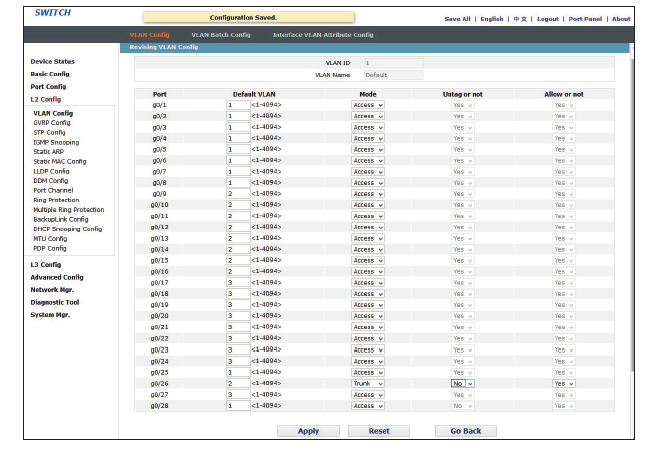Open the Device Status menu section
658x450 pixels.
(x=52, y=62)
